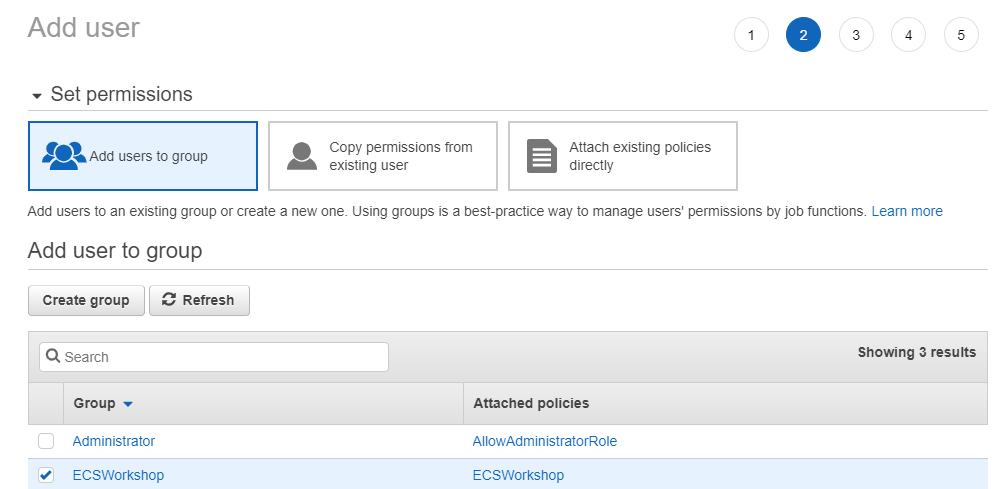995x489 pixels.
Task: Click the Refresh circular arrows icon
Action: (169, 300)
